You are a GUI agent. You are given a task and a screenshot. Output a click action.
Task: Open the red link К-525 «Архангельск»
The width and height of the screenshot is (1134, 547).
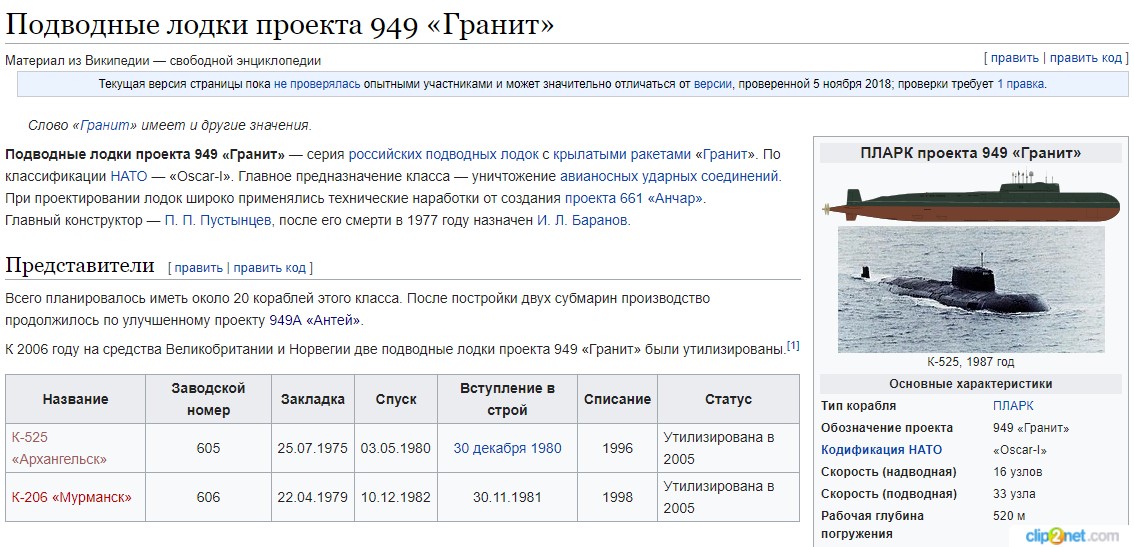(59, 449)
